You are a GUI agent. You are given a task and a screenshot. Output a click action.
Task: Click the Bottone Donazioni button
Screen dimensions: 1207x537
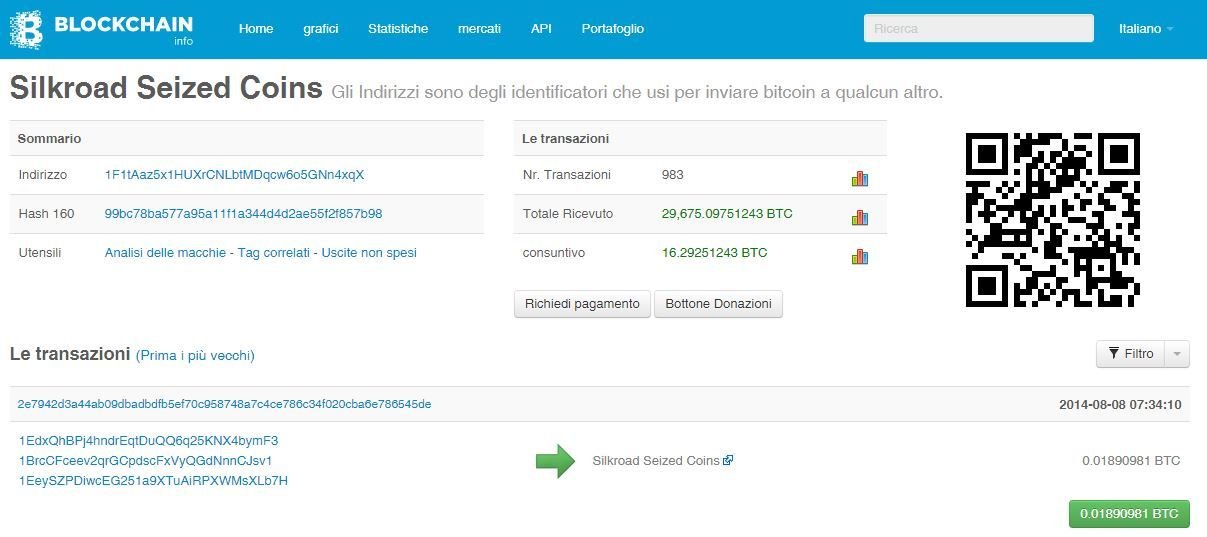[x=718, y=304]
